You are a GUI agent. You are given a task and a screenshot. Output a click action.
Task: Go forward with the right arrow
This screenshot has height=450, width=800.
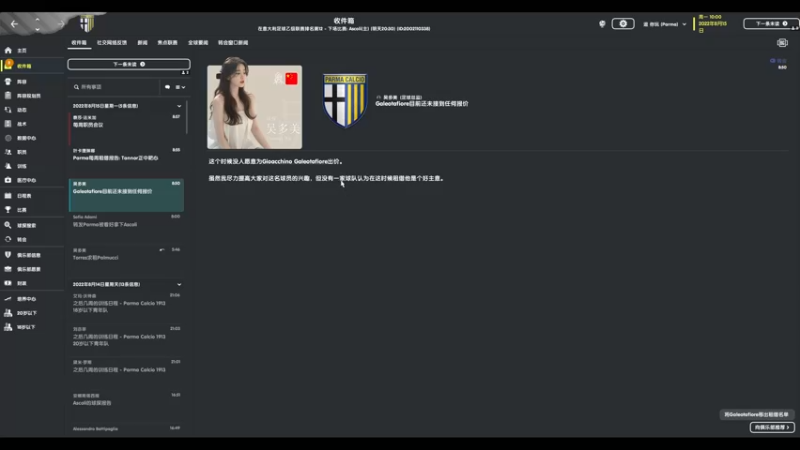pos(61,24)
